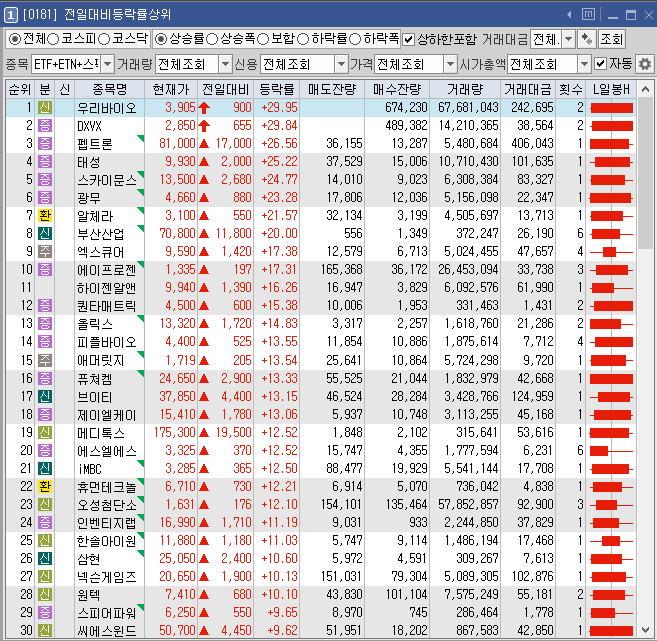657x641 pixels.
Task: Select the 상승폭 sort option
Action: (x=212, y=39)
